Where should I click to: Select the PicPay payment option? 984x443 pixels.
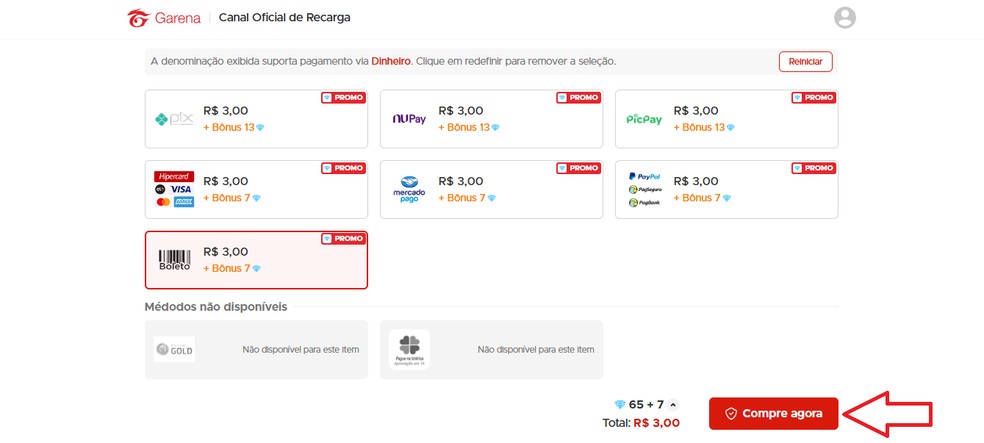[727, 119]
